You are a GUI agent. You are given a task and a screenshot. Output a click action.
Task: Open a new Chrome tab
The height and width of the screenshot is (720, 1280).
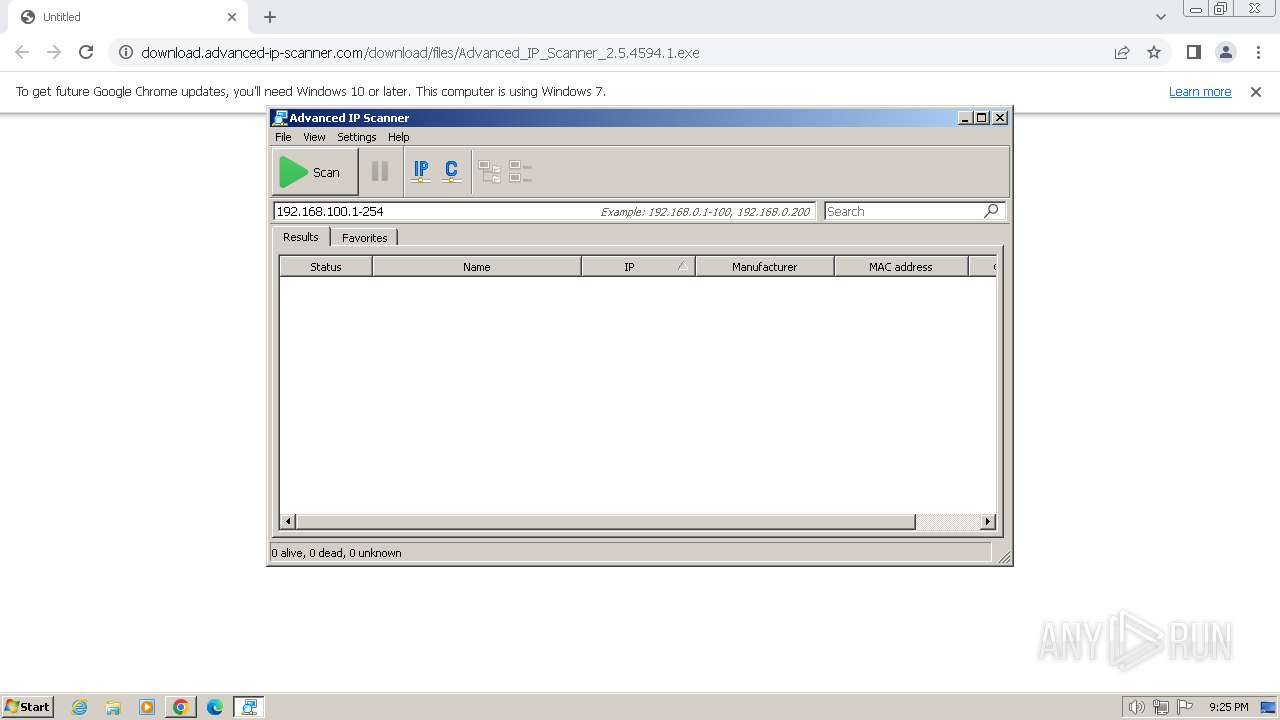click(x=270, y=17)
